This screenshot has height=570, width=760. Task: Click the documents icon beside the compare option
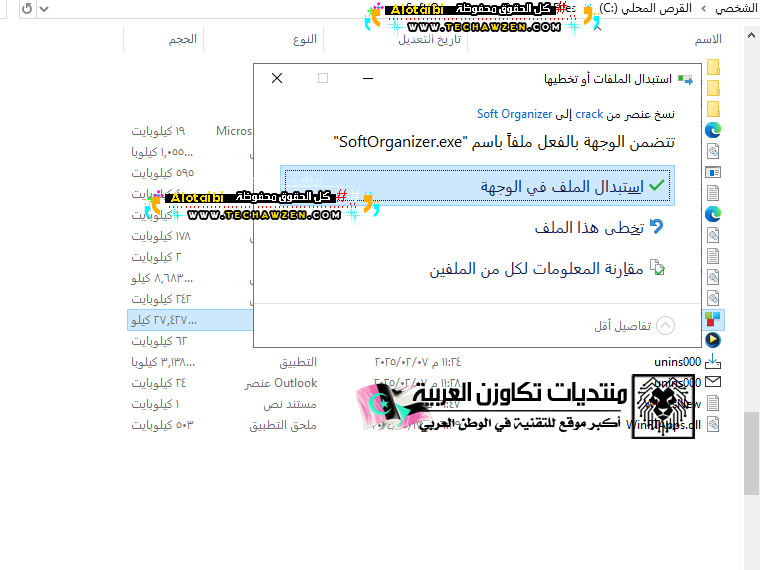pyautogui.click(x=657, y=268)
